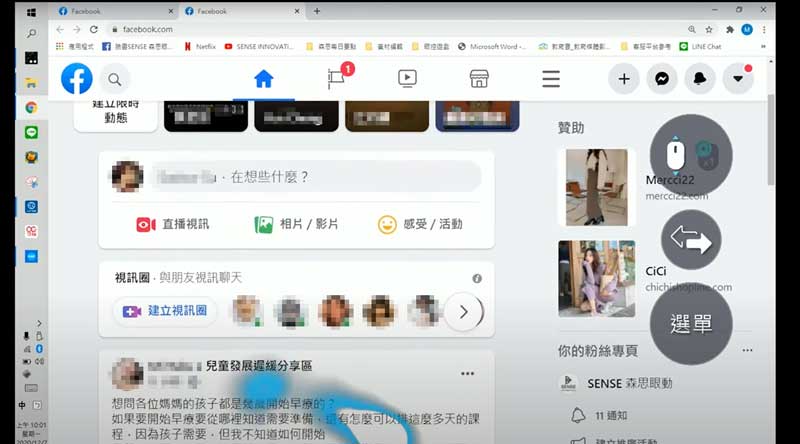Open the Windows Start button
Viewport: 800px width, 444px height.
tap(31, 12)
